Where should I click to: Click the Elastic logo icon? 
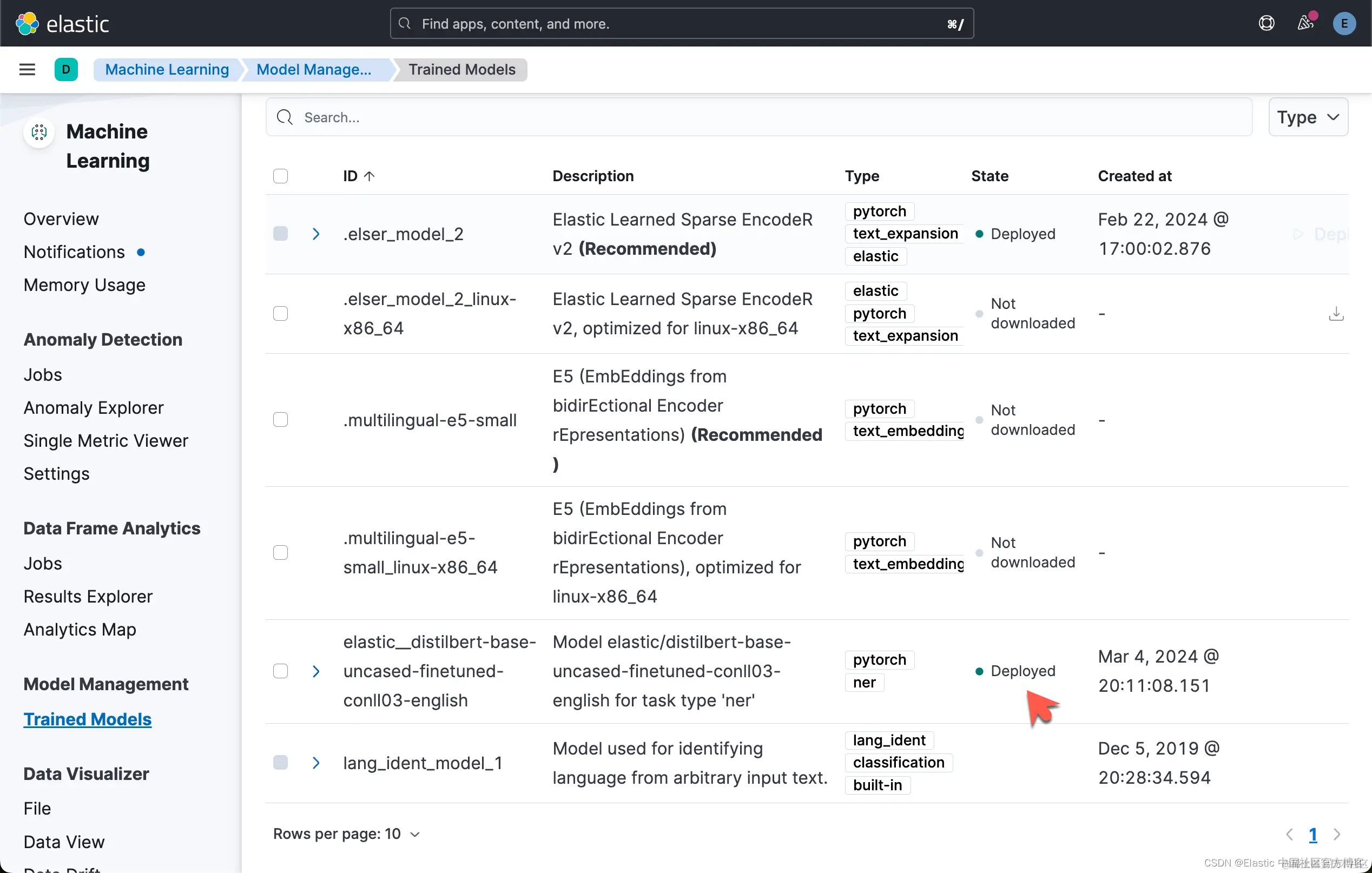(x=27, y=23)
